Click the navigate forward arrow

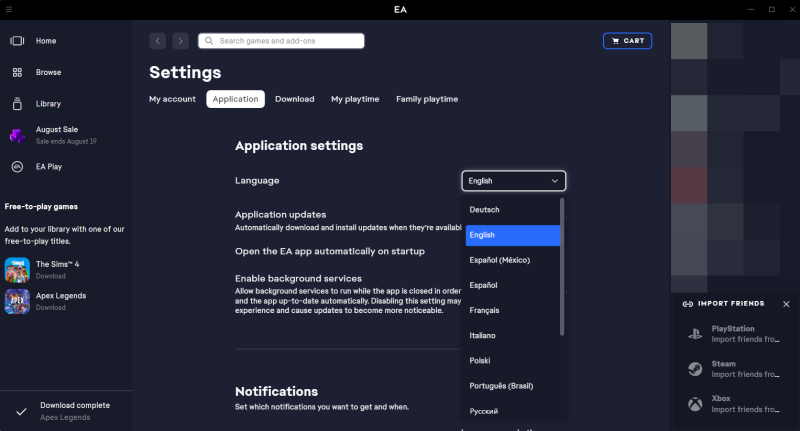click(180, 41)
